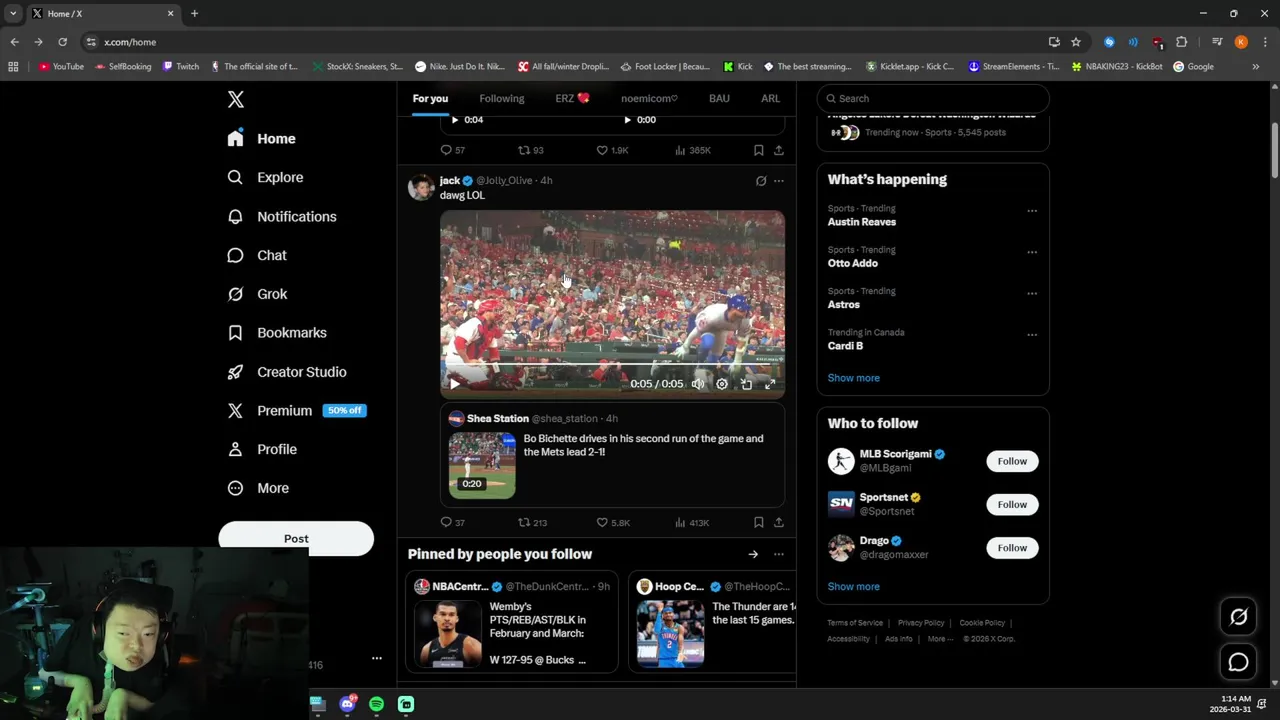
Task: Click the X search field
Action: (933, 98)
